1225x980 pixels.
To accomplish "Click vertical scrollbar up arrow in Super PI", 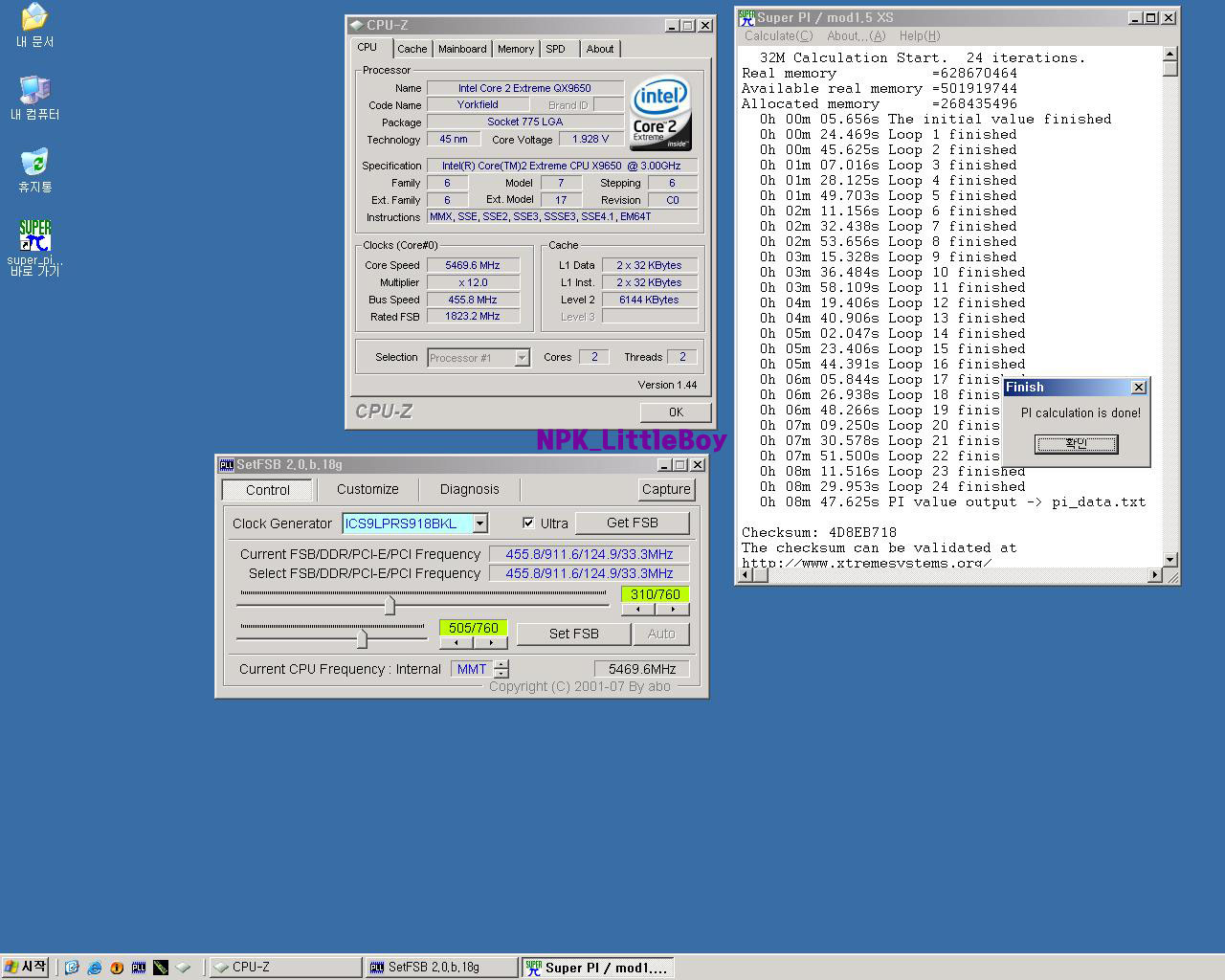I will coord(1169,54).
